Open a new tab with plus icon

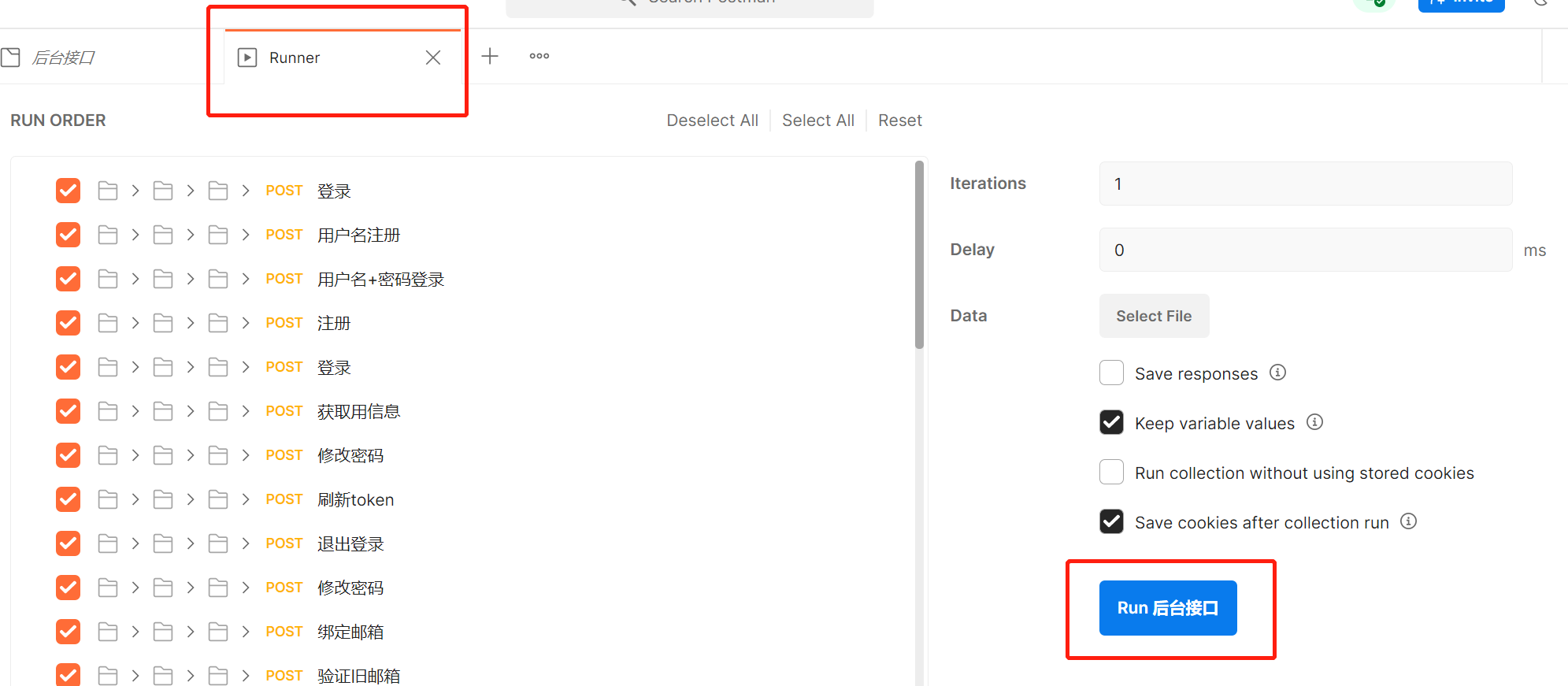[x=490, y=56]
